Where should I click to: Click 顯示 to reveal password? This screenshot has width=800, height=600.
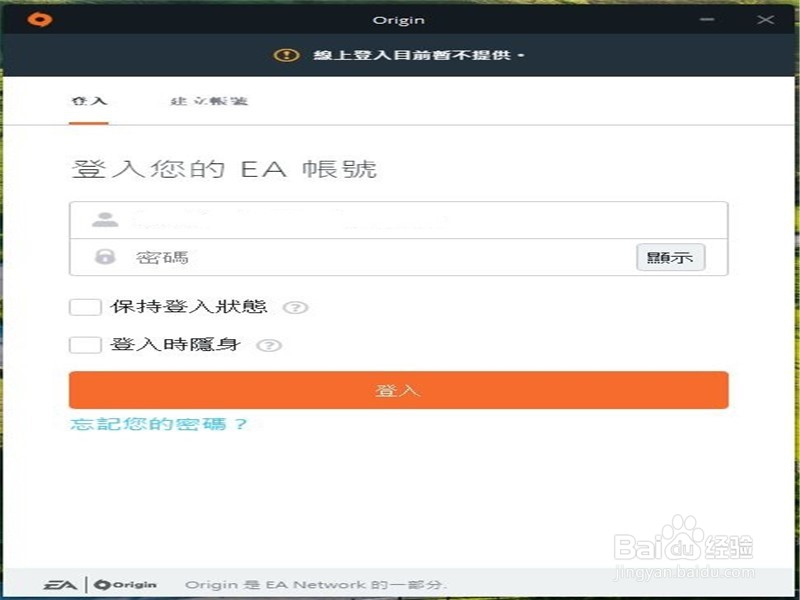tap(670, 257)
